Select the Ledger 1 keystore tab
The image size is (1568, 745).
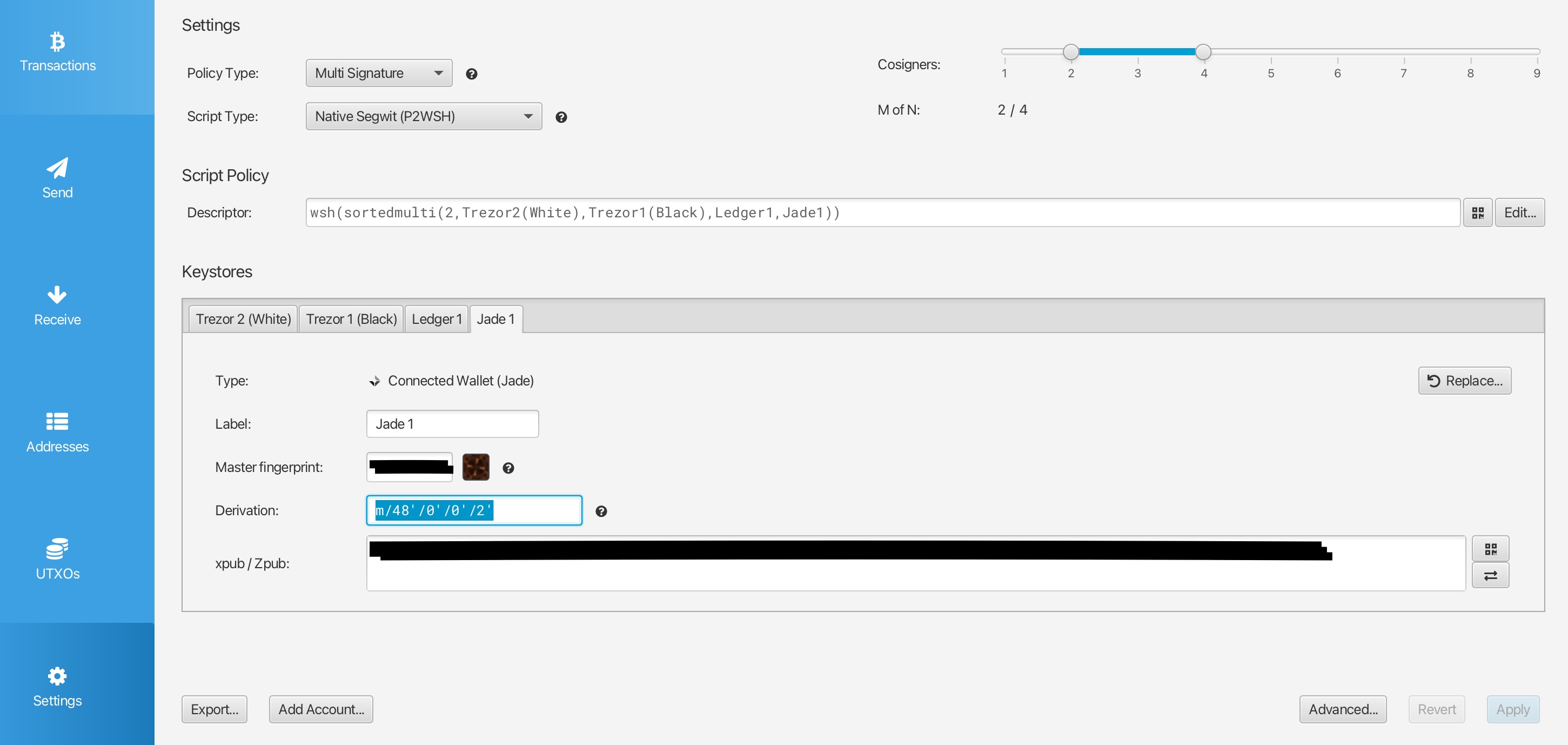(437, 318)
